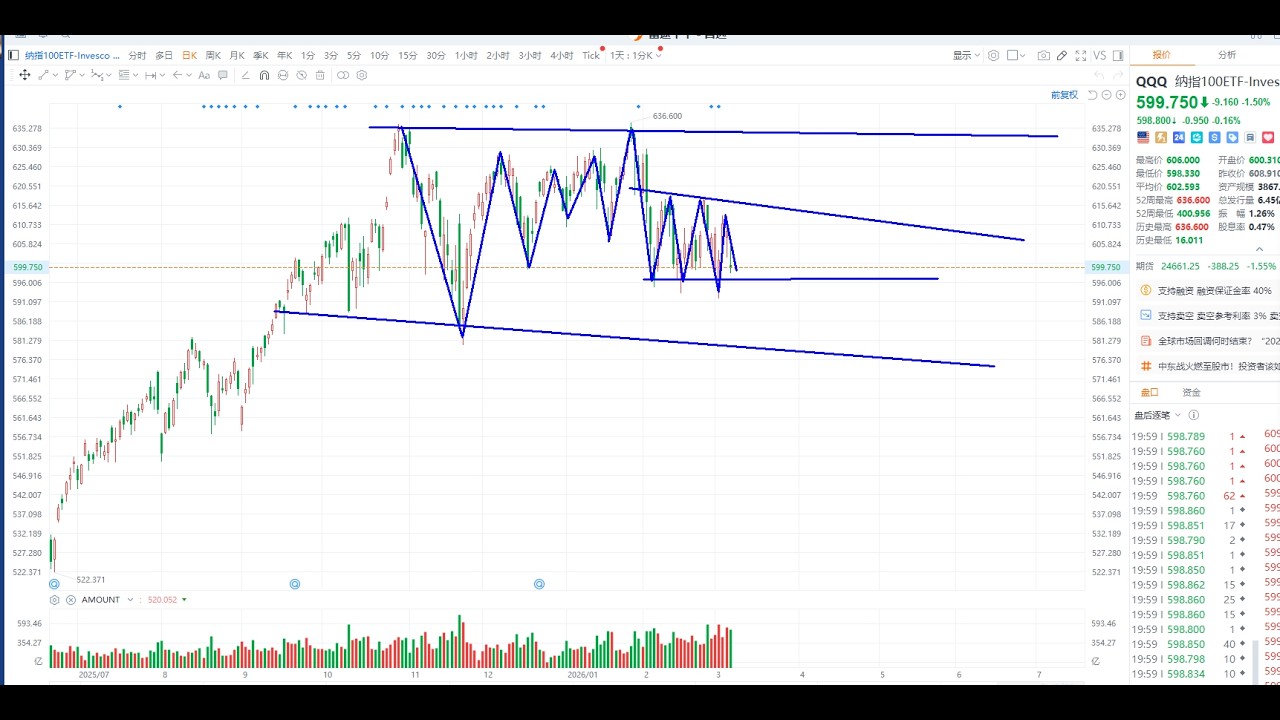Open chart settings gear next to 显示
The height and width of the screenshot is (720, 1280).
[x=993, y=56]
